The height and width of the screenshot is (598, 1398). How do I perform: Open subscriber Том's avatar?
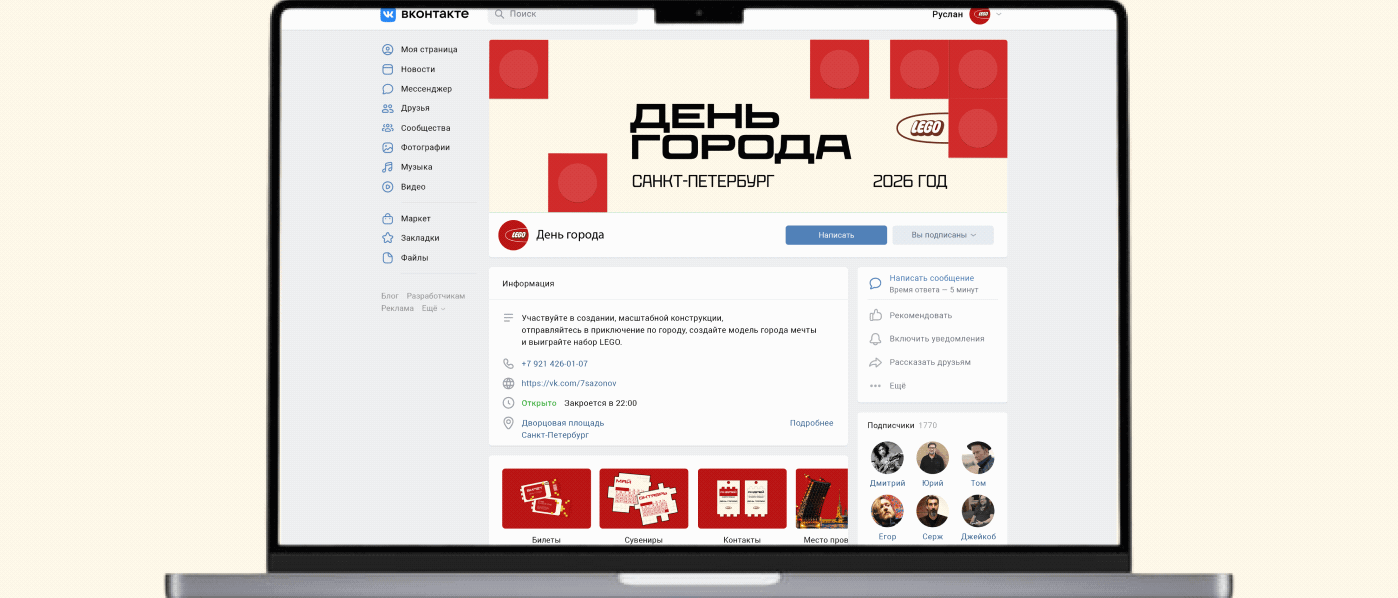pyautogui.click(x=978, y=458)
